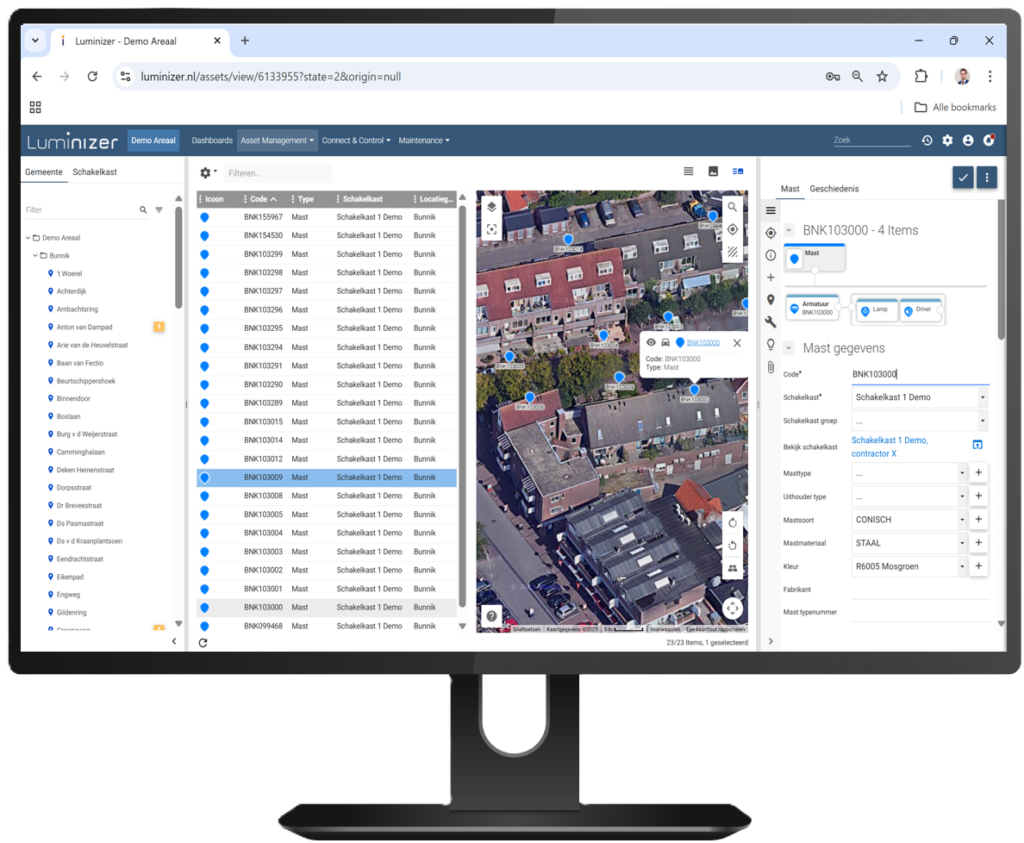Open Connect & Control menu
This screenshot has width=1024, height=843.
click(x=356, y=140)
